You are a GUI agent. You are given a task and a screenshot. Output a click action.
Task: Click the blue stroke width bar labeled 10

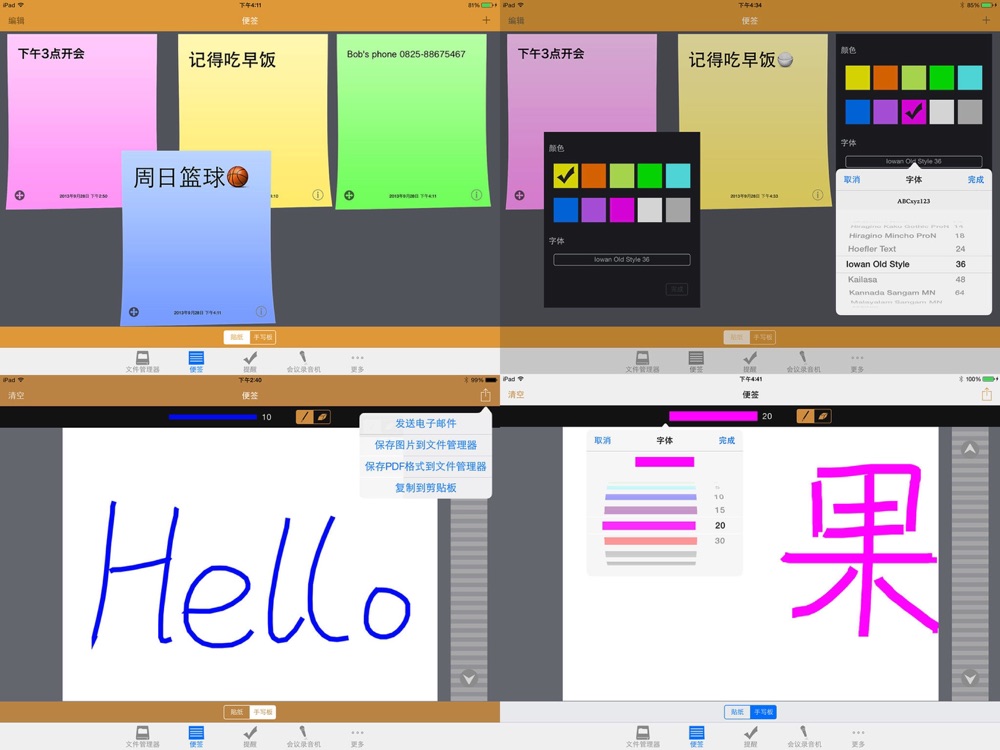(x=213, y=416)
